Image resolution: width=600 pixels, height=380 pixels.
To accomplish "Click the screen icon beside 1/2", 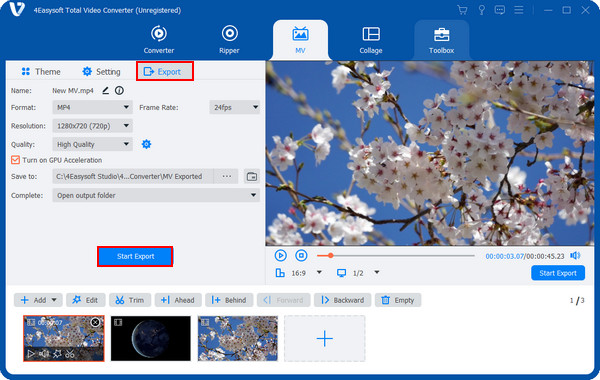I will click(341, 273).
